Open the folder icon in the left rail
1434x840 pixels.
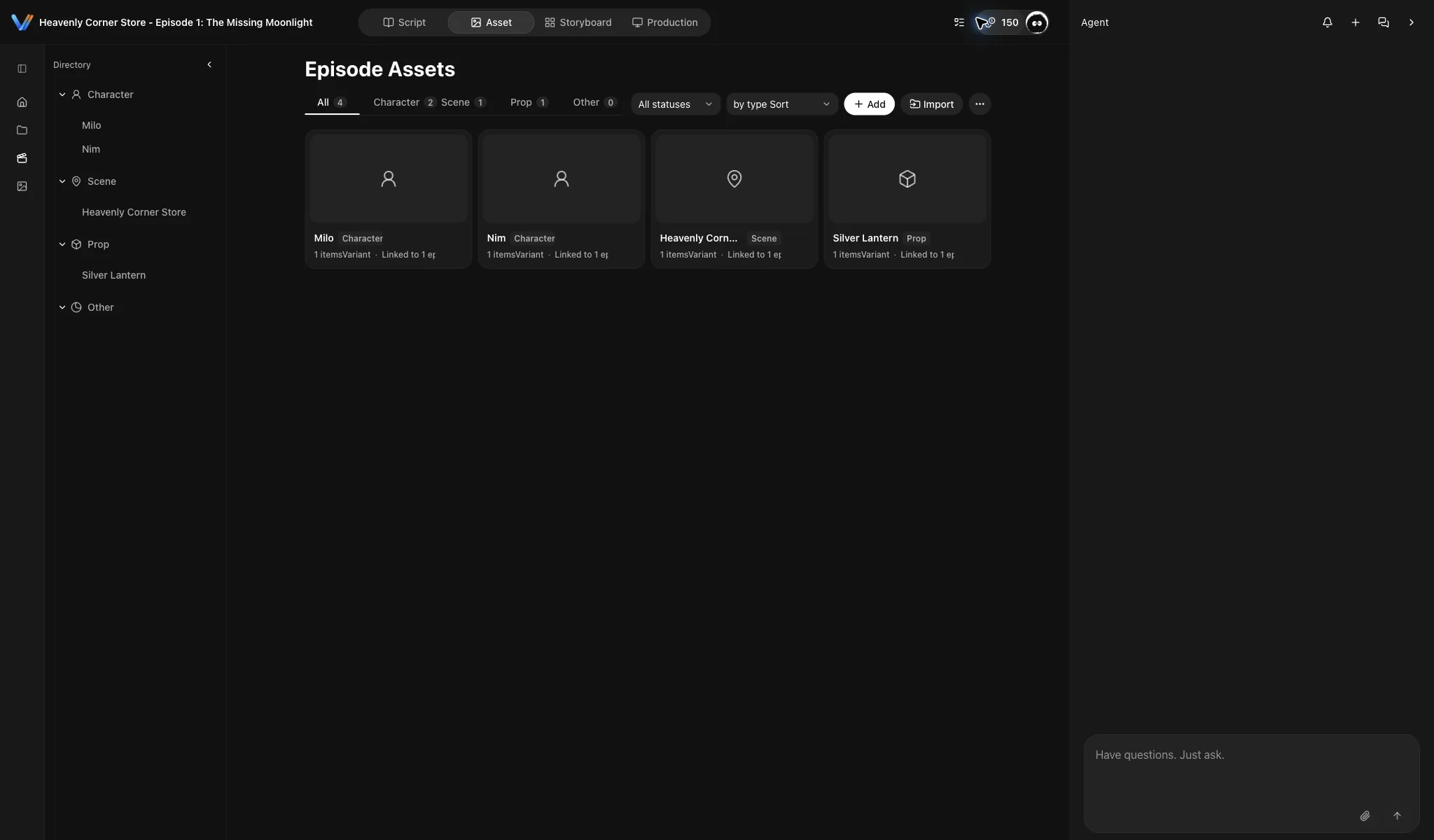(x=22, y=130)
